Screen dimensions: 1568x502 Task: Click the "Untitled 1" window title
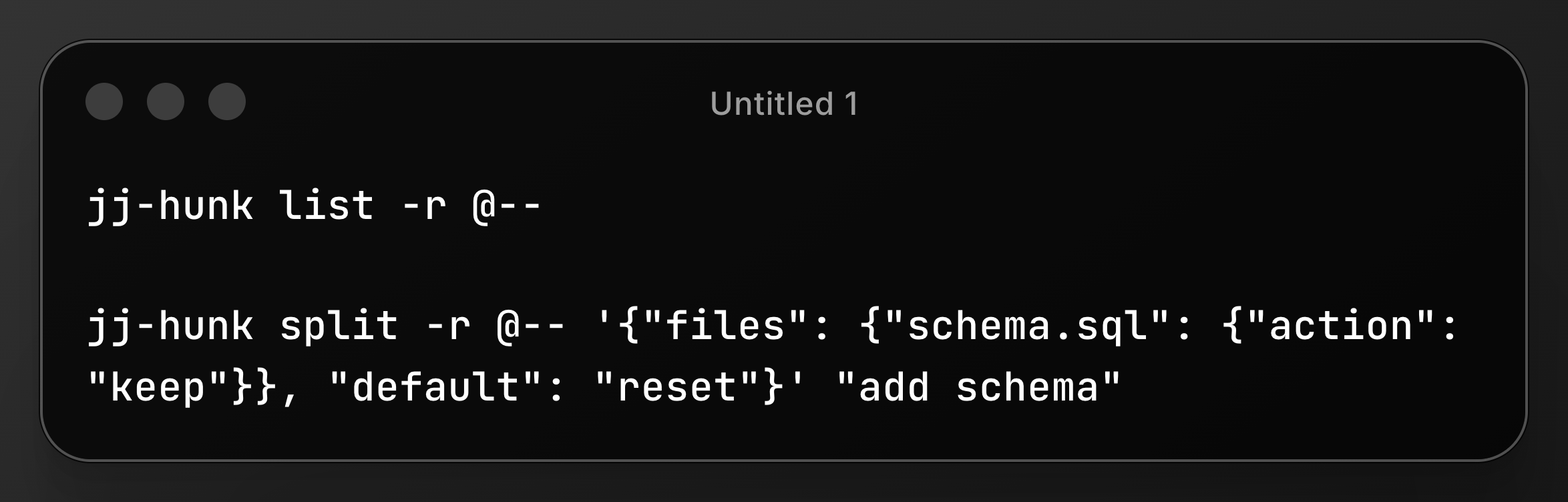784,104
